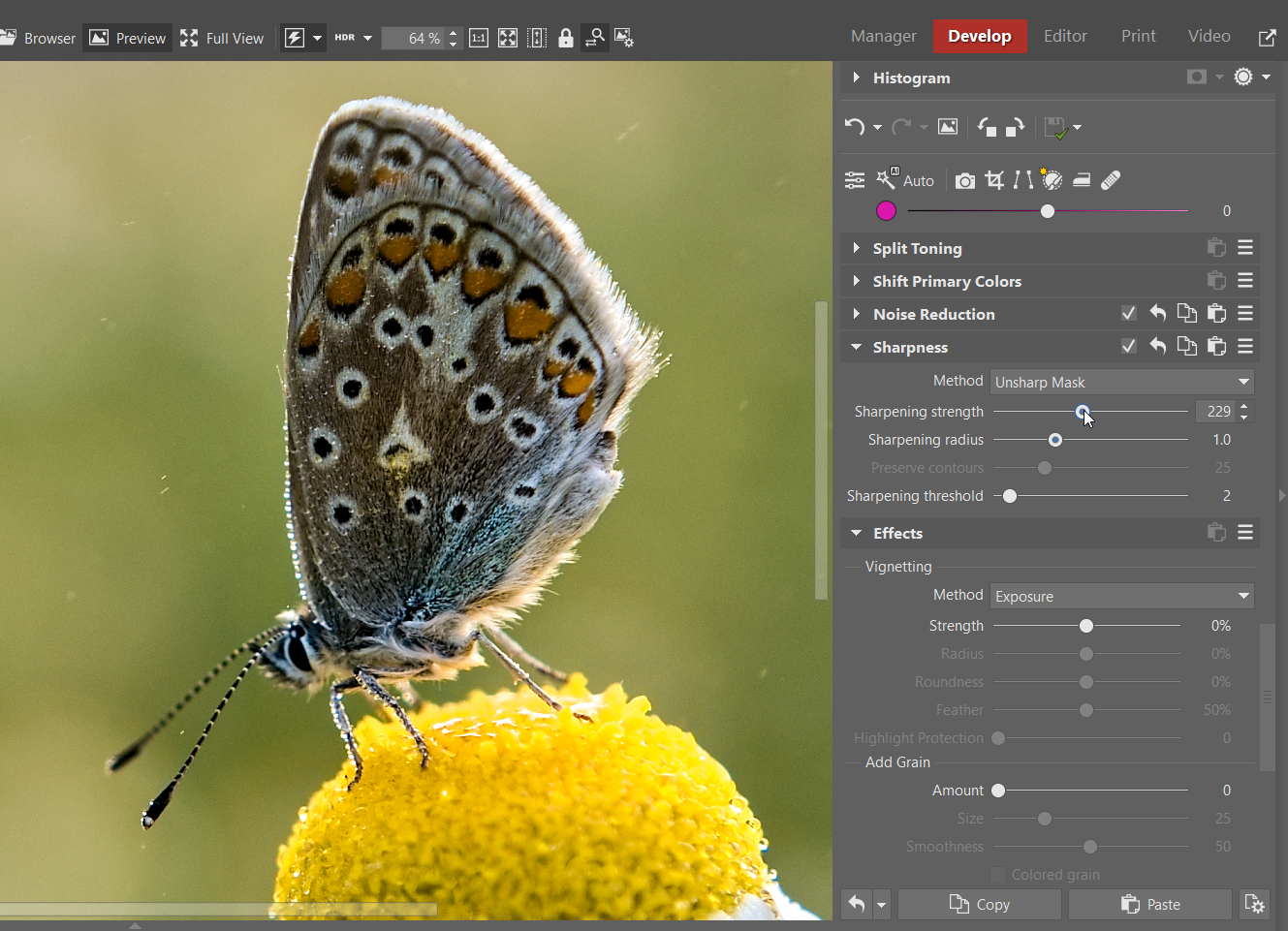This screenshot has height=931, width=1288.
Task: Click the 1:1 zoom ratio icon
Action: click(x=478, y=38)
